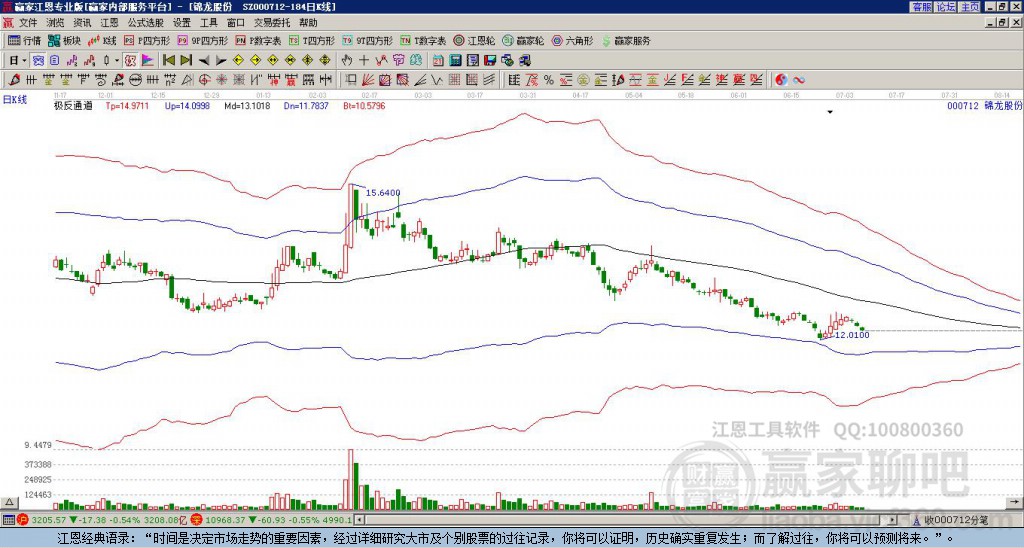The height and width of the screenshot is (548, 1024).
Task: Select the red target circle tool
Action: 204,80
